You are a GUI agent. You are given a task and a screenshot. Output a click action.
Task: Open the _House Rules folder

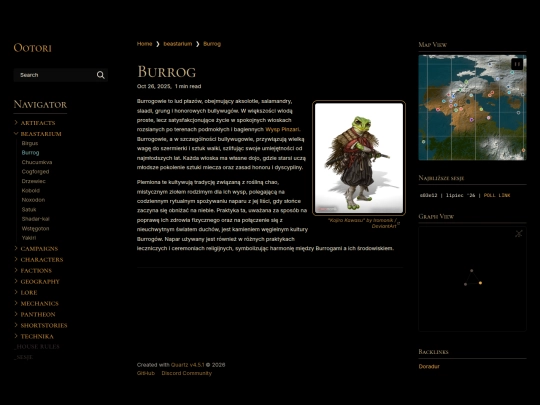point(37,347)
